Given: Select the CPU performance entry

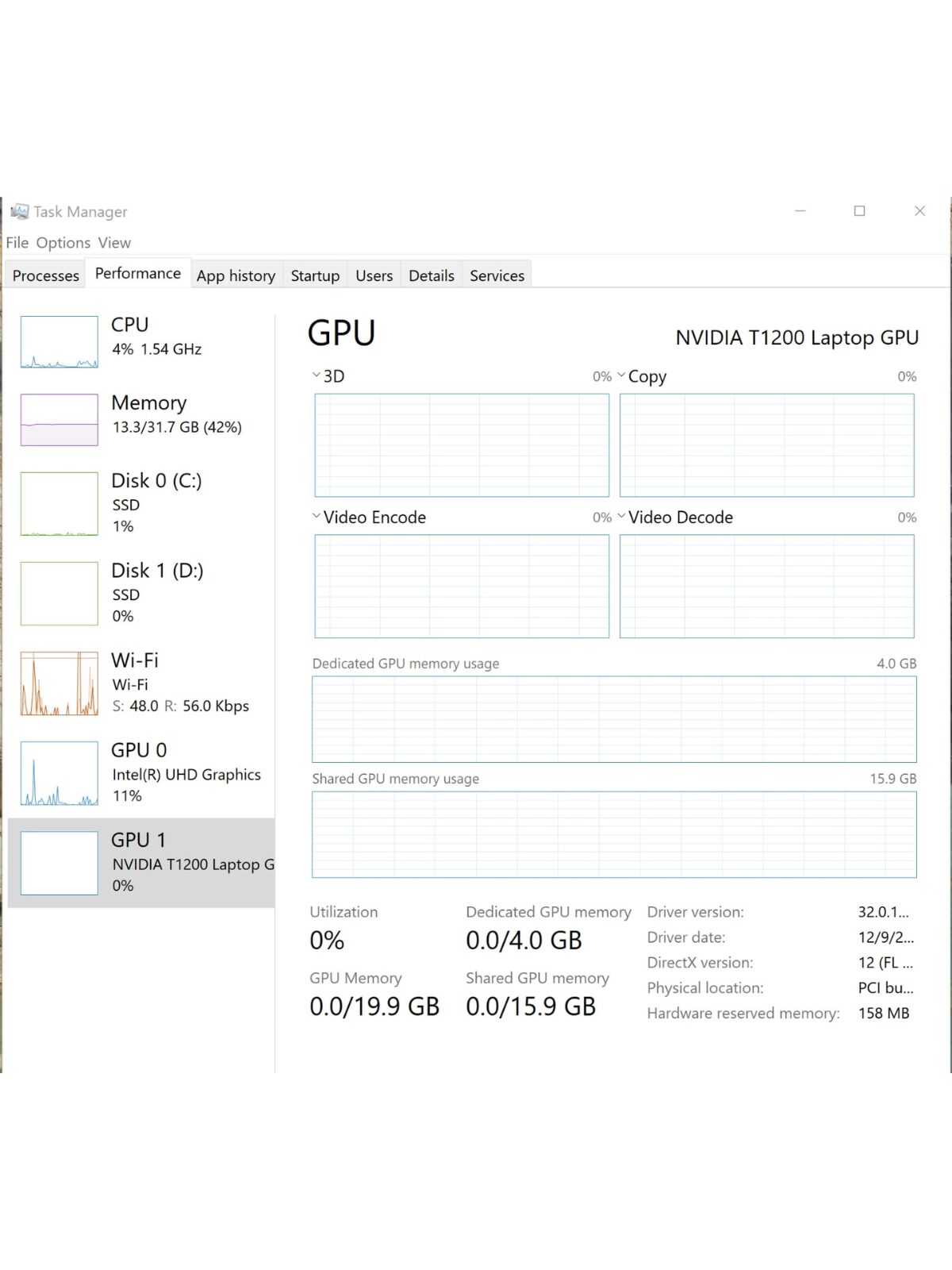Looking at the screenshot, I should [141, 341].
